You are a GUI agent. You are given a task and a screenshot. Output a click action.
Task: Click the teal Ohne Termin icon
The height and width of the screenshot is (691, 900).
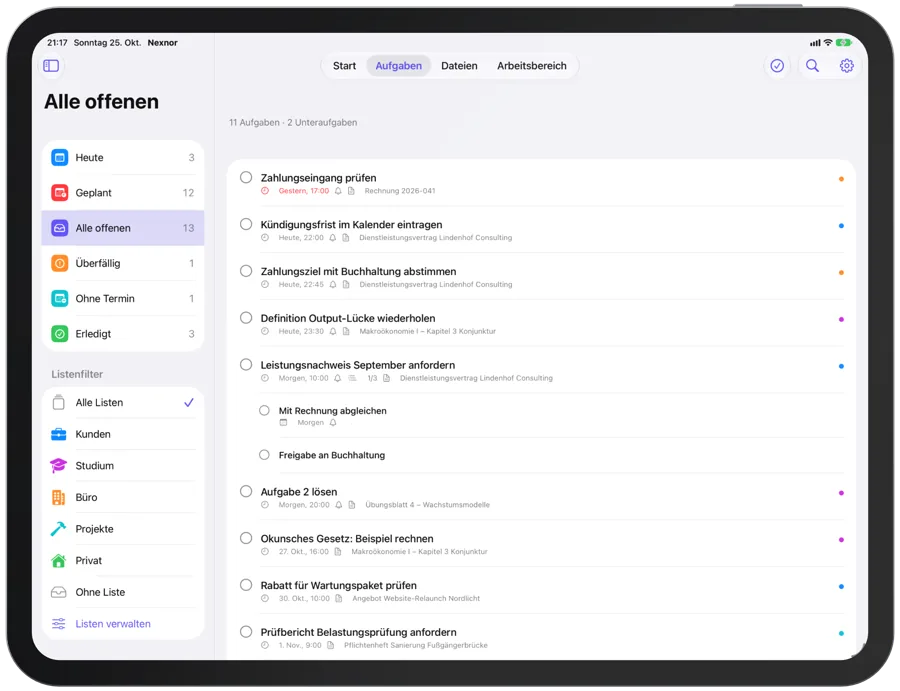coord(60,298)
